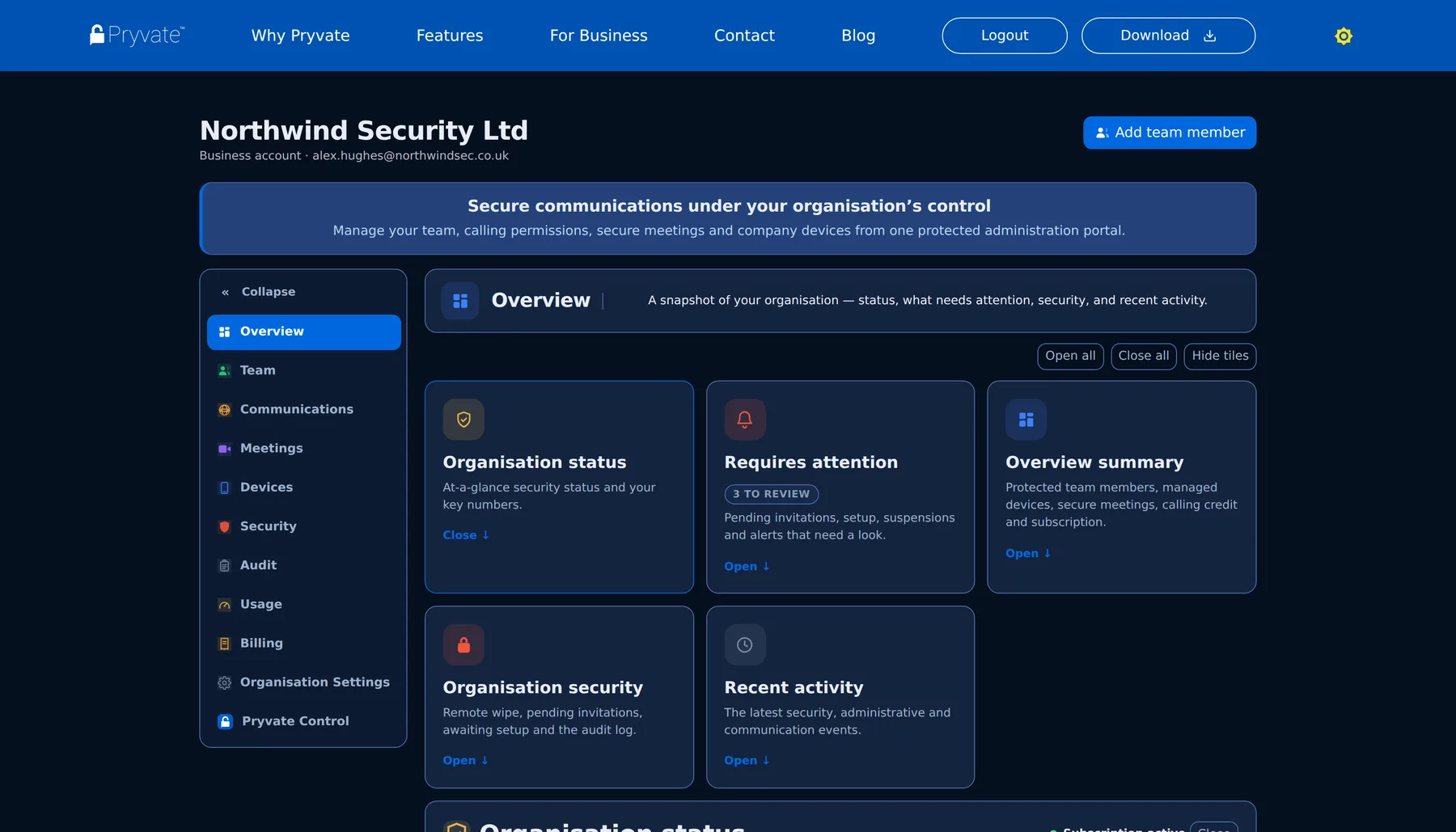Click the "Organisation security" tile title
Viewport: 1456px width, 832px height.
click(x=543, y=687)
